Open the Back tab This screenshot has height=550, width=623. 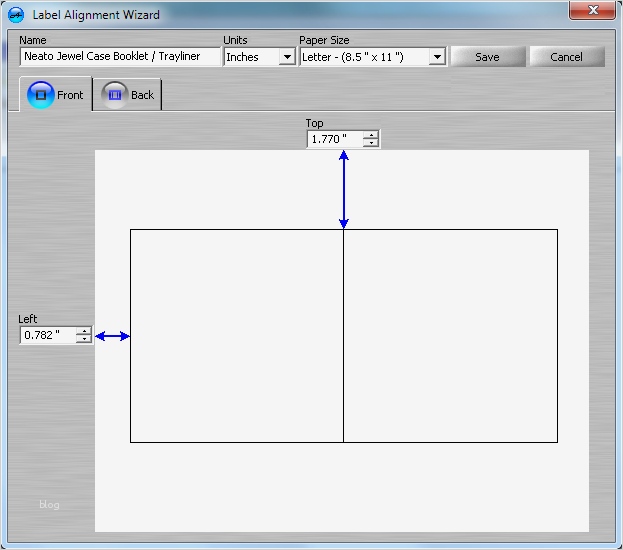point(127,95)
